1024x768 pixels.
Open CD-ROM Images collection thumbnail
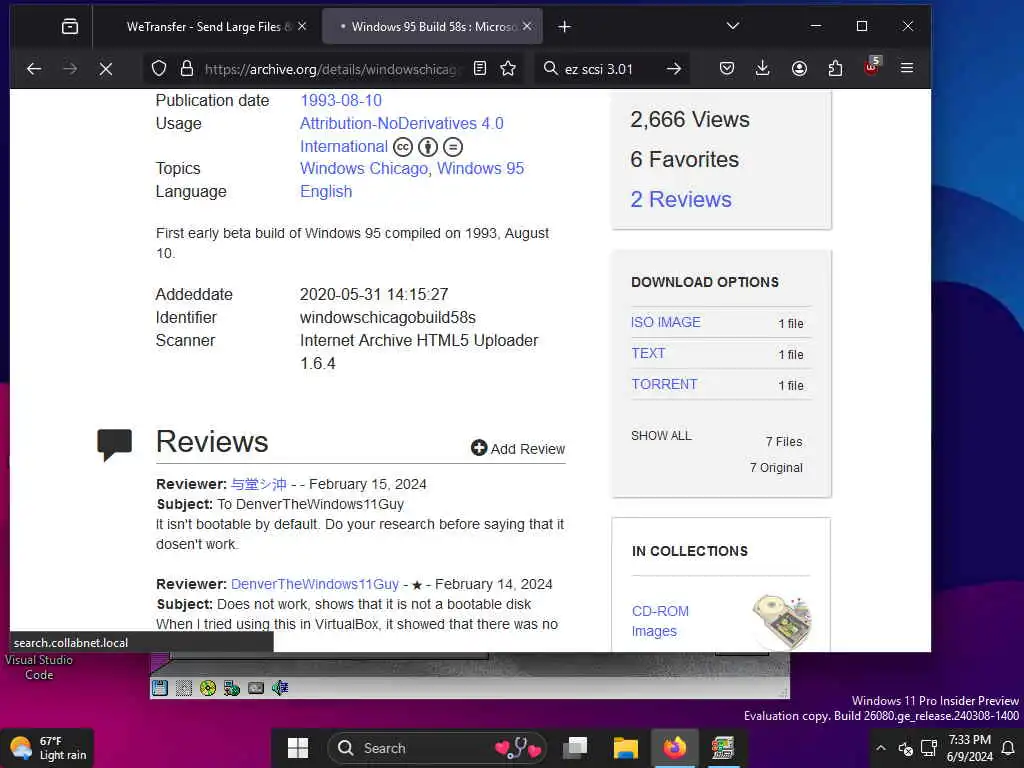781,621
